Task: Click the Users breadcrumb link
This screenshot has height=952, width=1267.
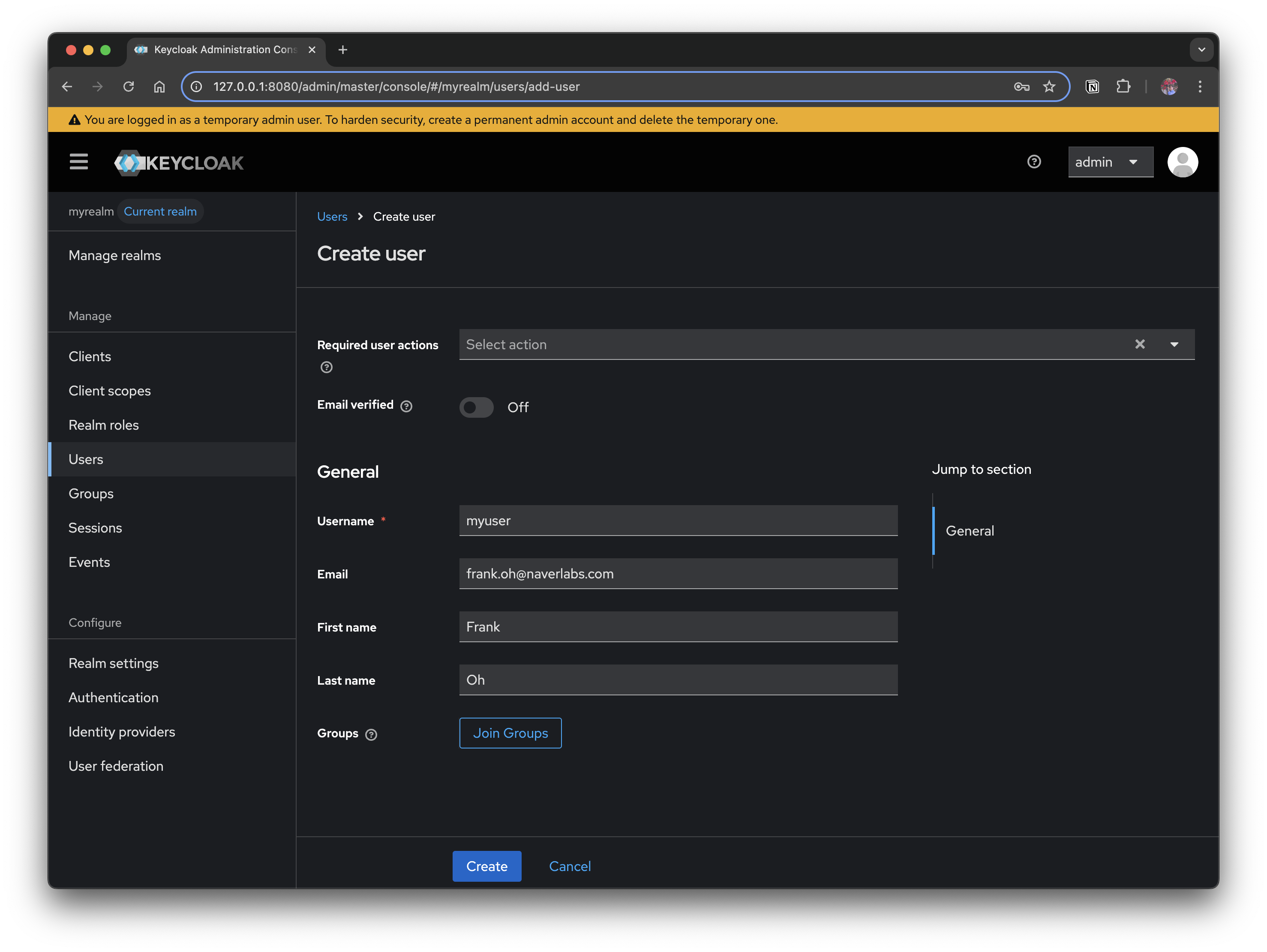Action: (x=332, y=216)
